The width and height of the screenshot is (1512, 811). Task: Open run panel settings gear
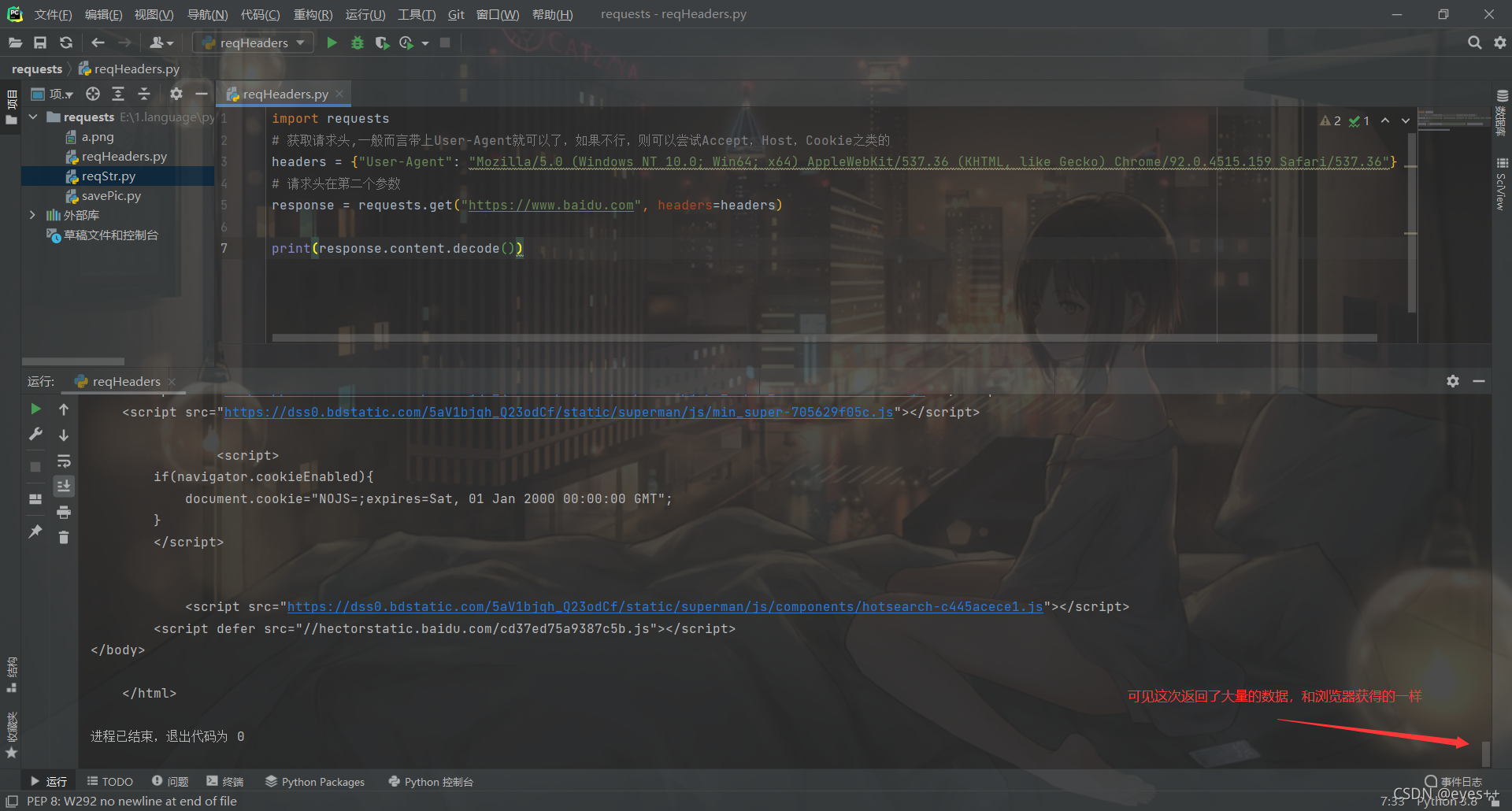[x=1453, y=381]
